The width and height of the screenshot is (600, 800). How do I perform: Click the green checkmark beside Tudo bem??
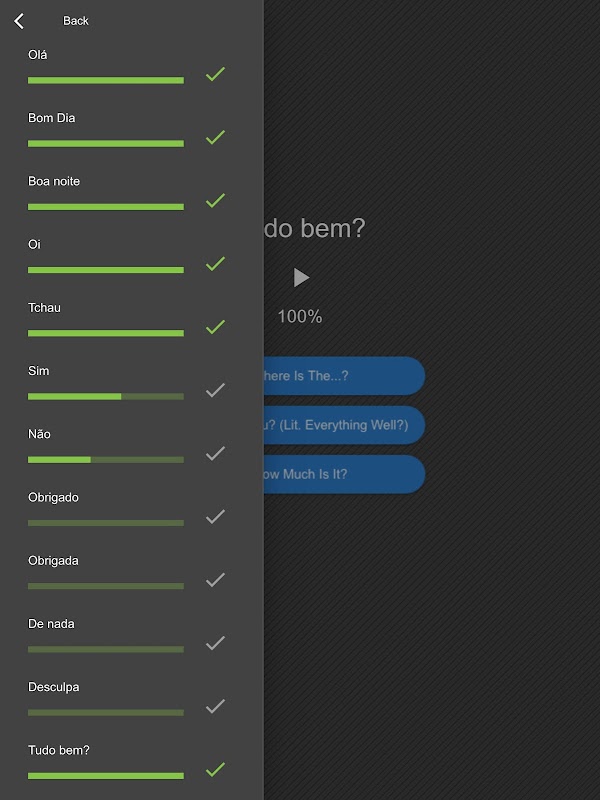(x=215, y=769)
